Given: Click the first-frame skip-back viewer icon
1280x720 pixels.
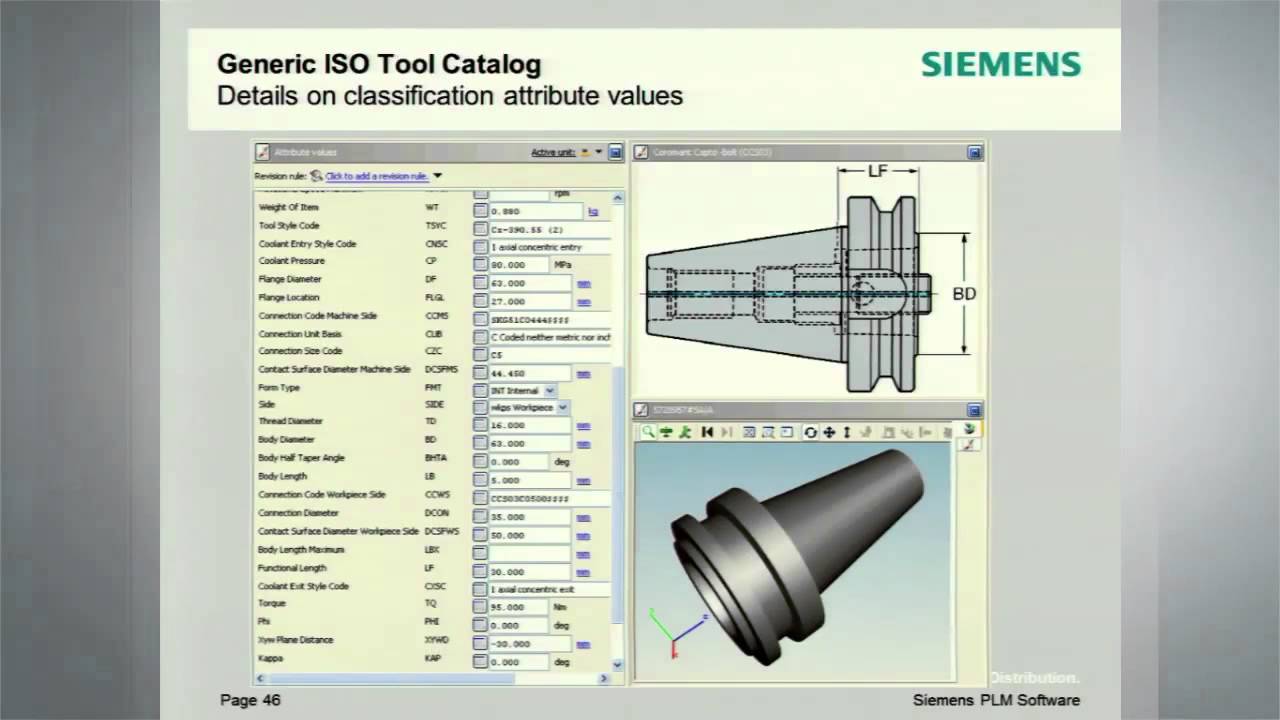Looking at the screenshot, I should pos(707,432).
